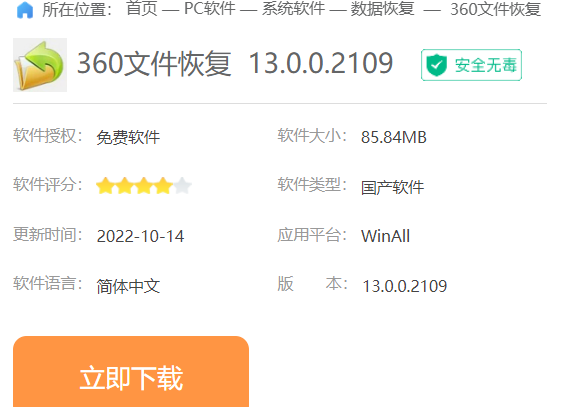Open the 系统软件 breadcrumb link
The image size is (572, 407).
coord(293,9)
